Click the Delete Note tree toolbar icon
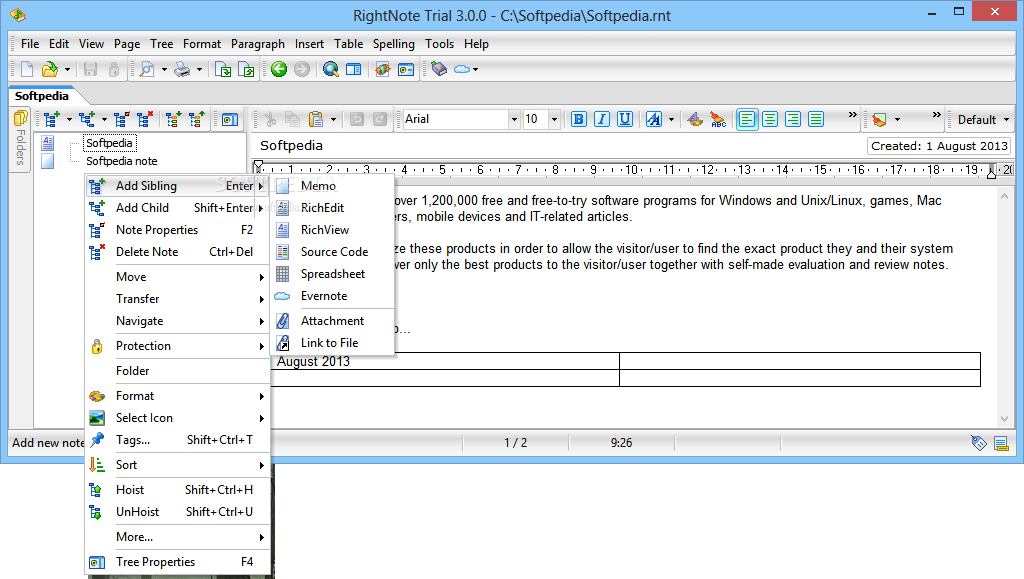 tap(144, 119)
